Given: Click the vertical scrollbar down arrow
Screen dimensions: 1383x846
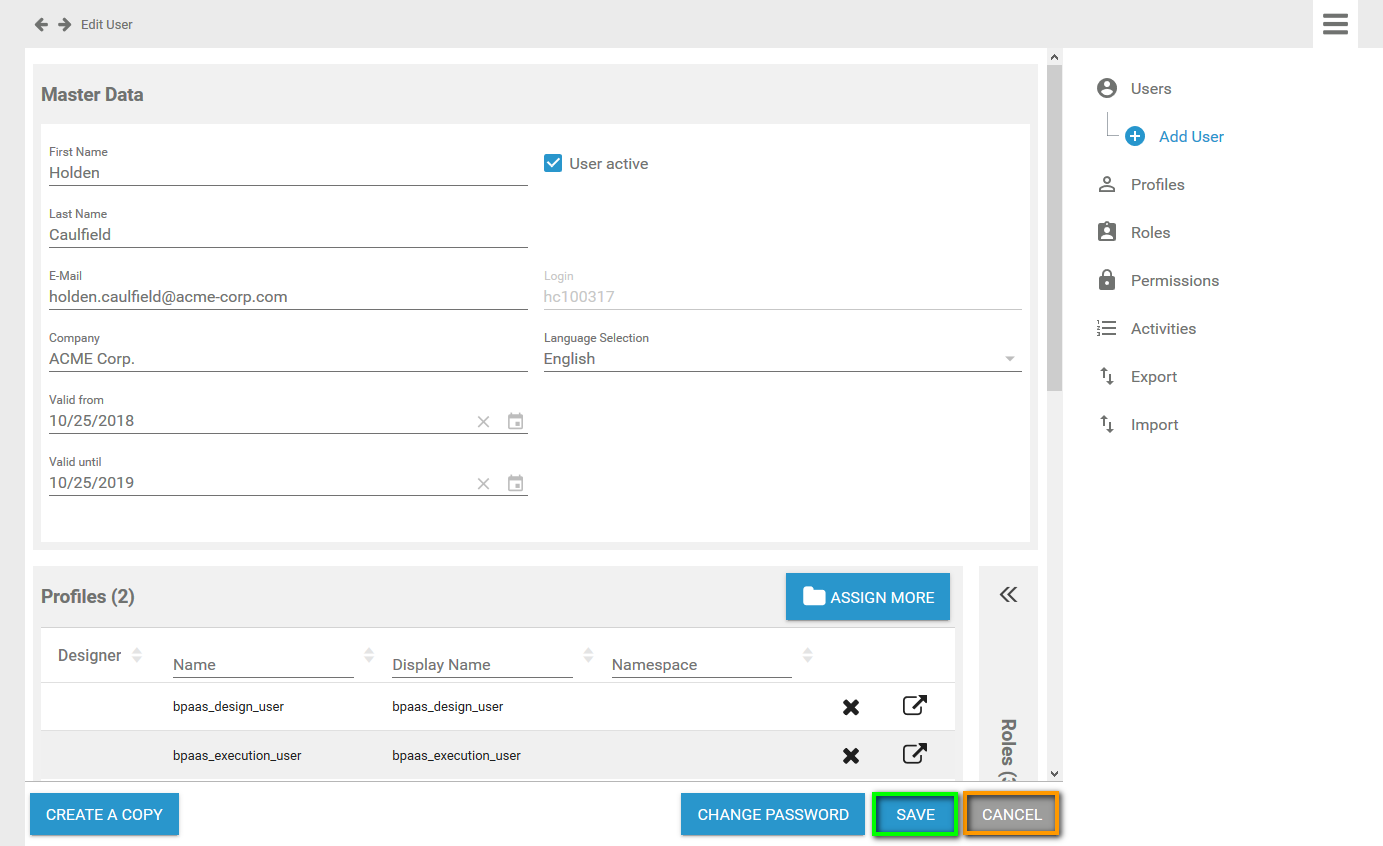Looking at the screenshot, I should 1054,773.
